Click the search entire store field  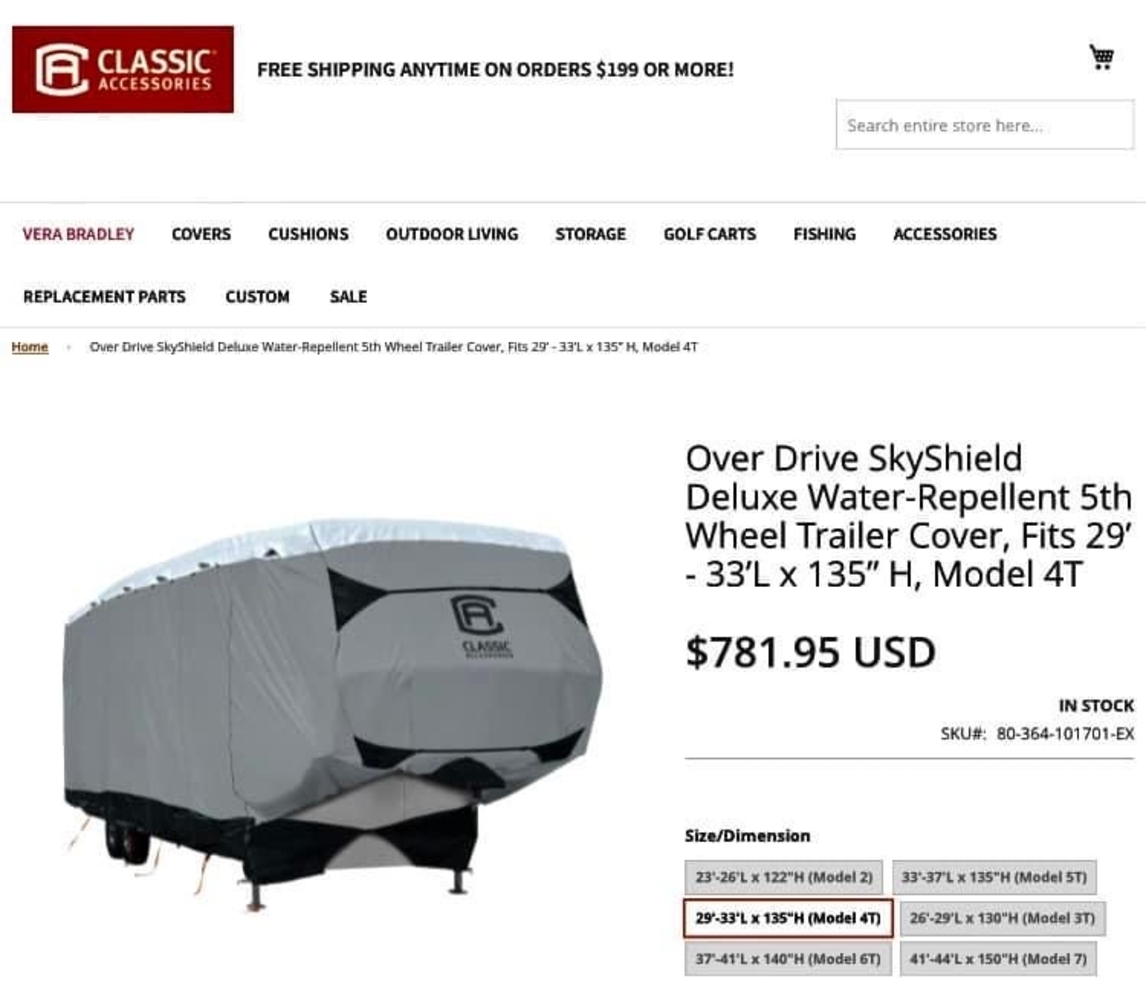[984, 125]
